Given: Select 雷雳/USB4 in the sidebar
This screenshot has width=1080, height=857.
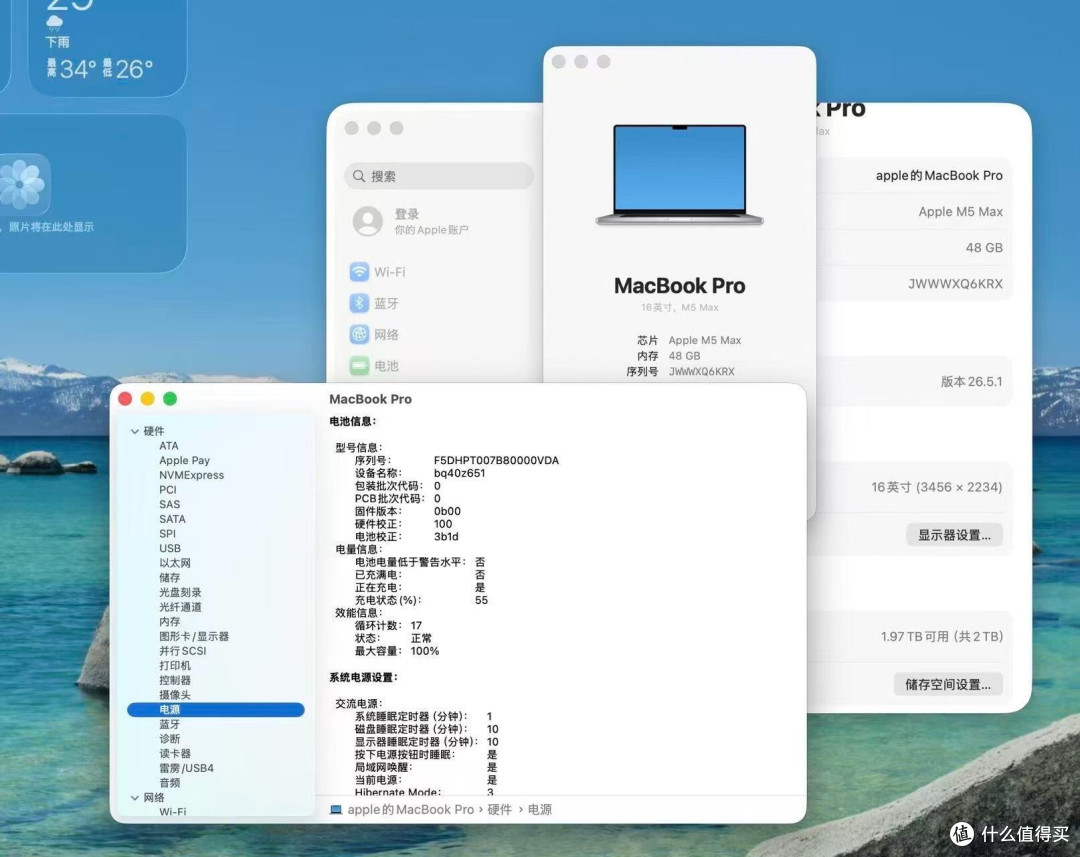Looking at the screenshot, I should point(187,768).
